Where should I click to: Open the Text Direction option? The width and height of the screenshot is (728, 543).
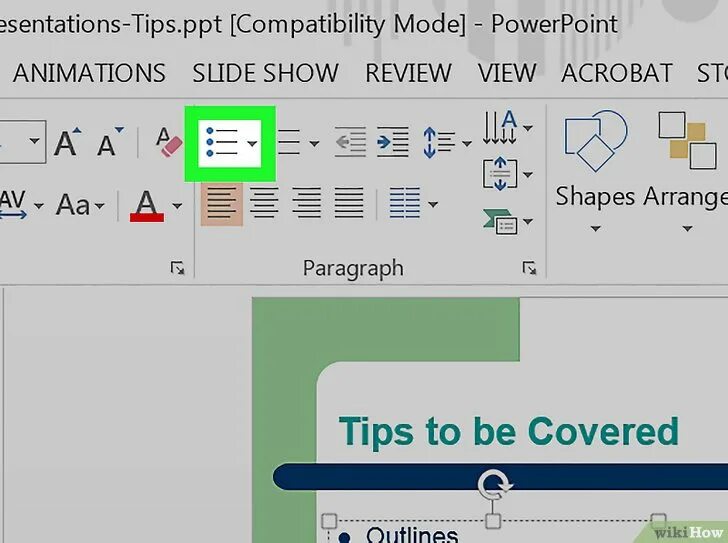(x=500, y=127)
